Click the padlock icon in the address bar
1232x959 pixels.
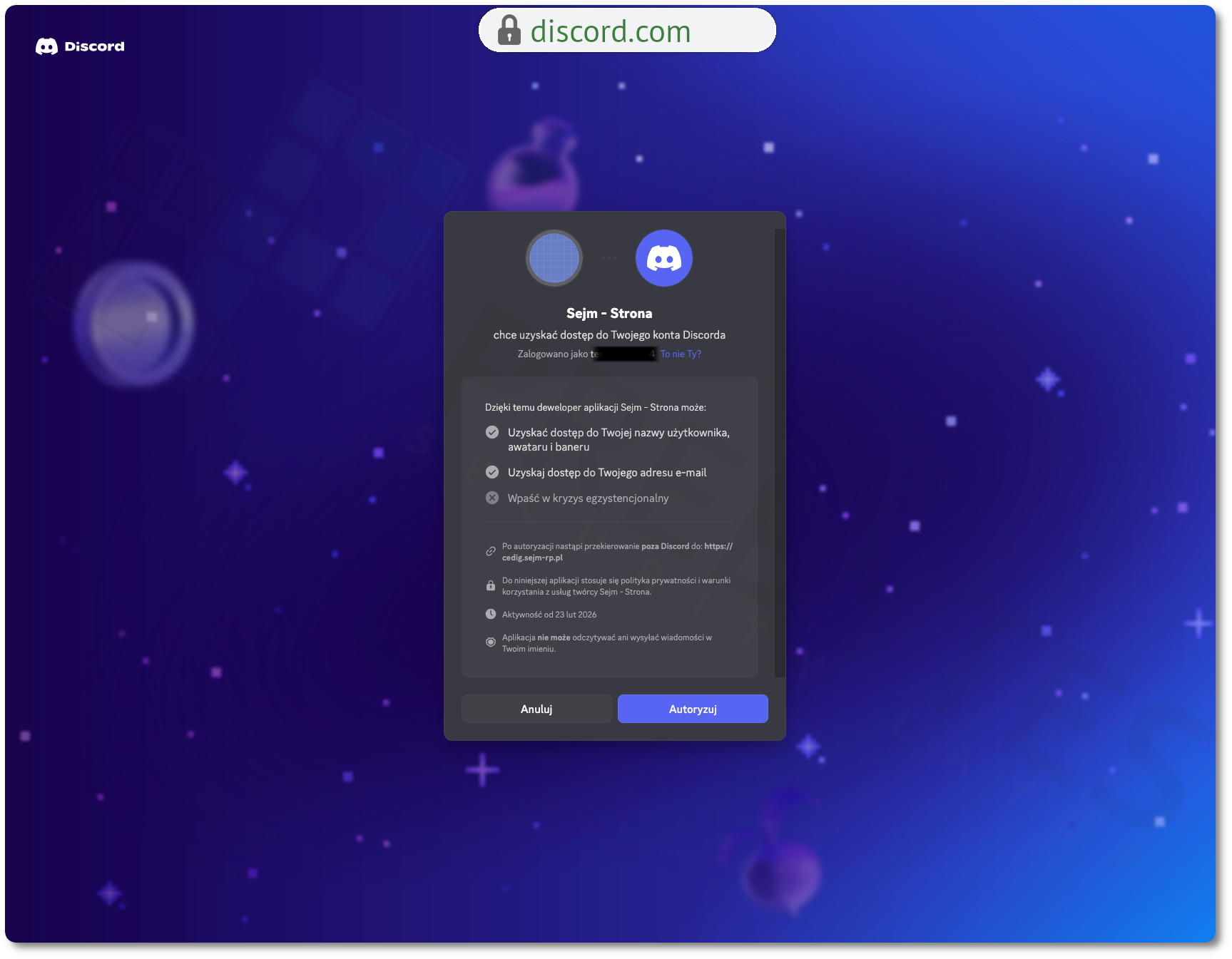click(x=509, y=30)
